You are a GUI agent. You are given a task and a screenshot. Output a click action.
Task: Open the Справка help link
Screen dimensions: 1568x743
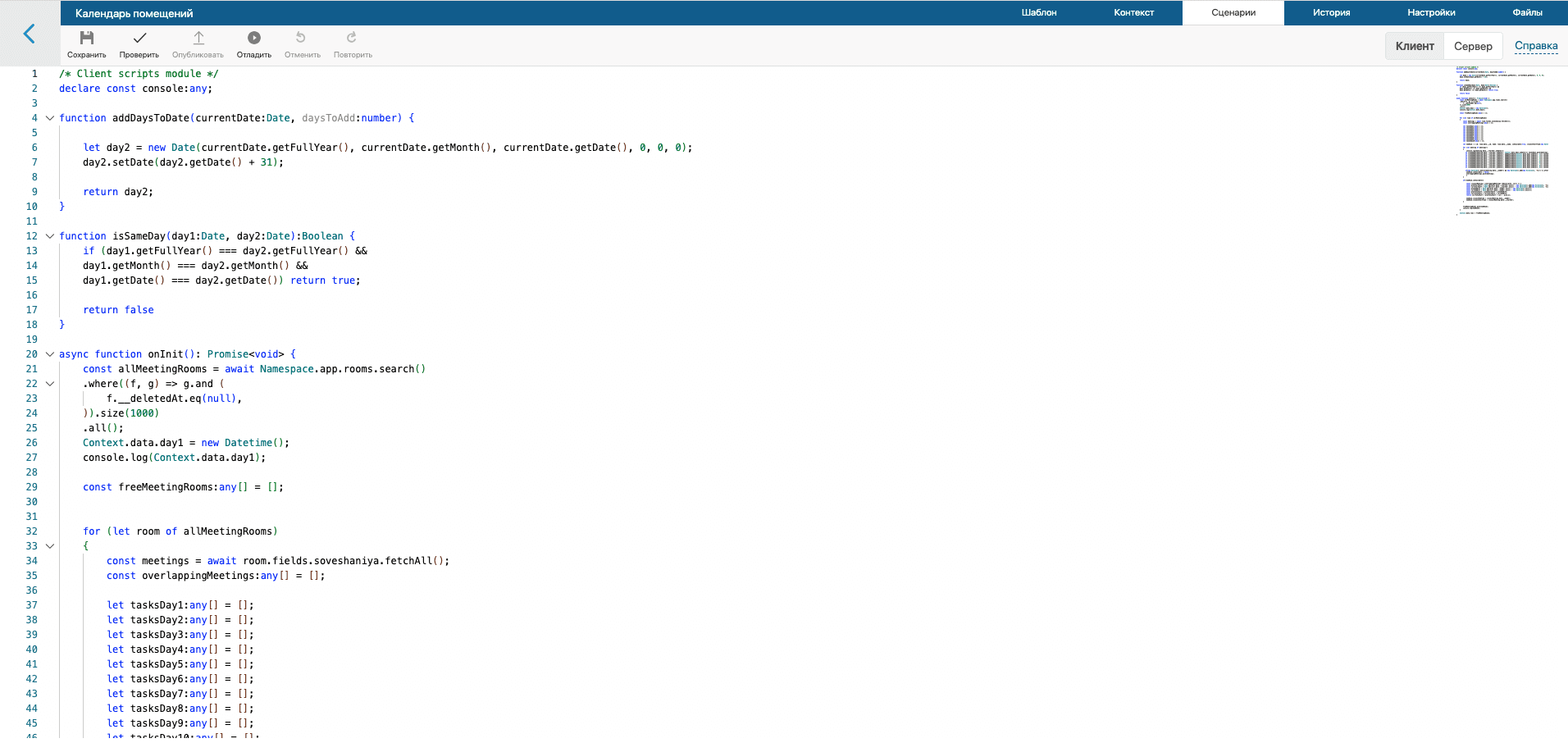pos(1535,46)
